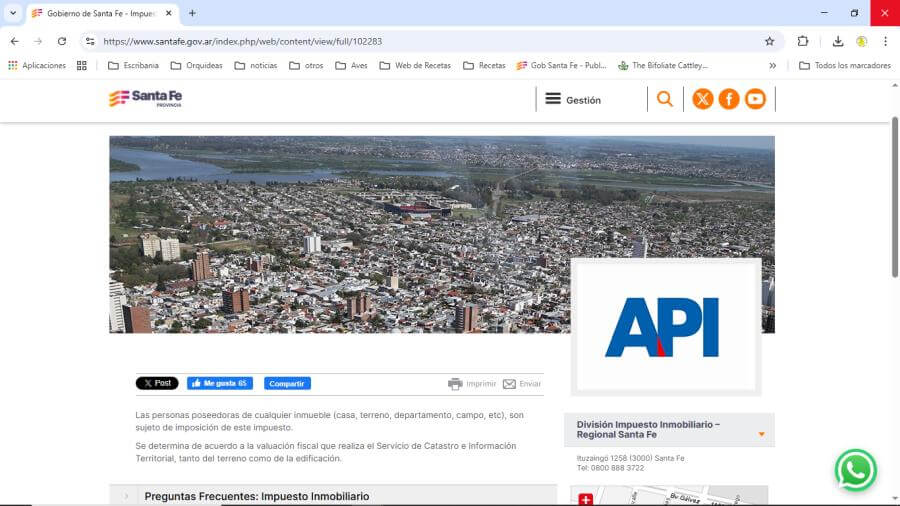The height and width of the screenshot is (506, 900).
Task: View site information icon in address bar
Action: [x=90, y=41]
